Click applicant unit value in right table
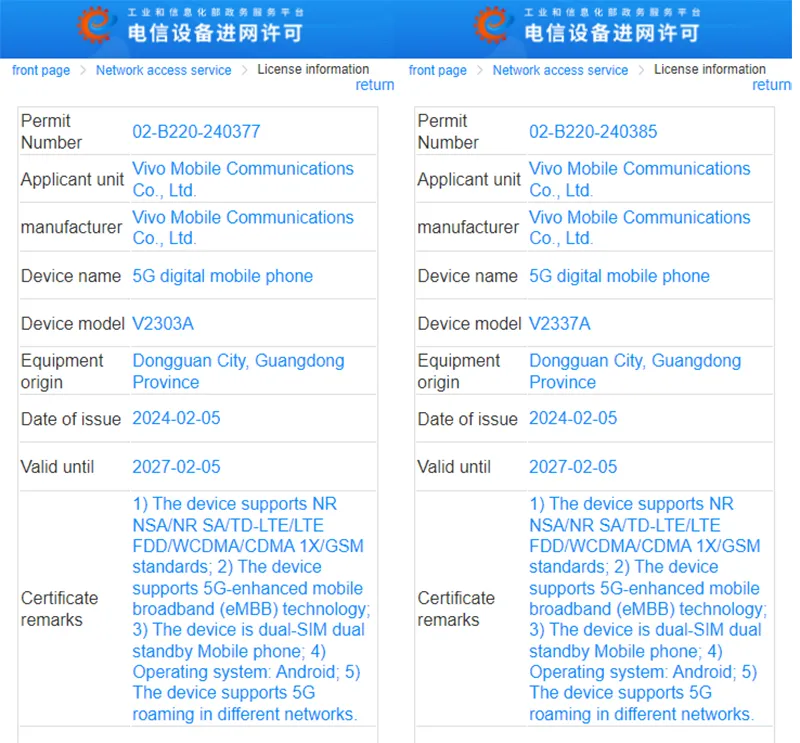800x743 pixels. [x=639, y=180]
